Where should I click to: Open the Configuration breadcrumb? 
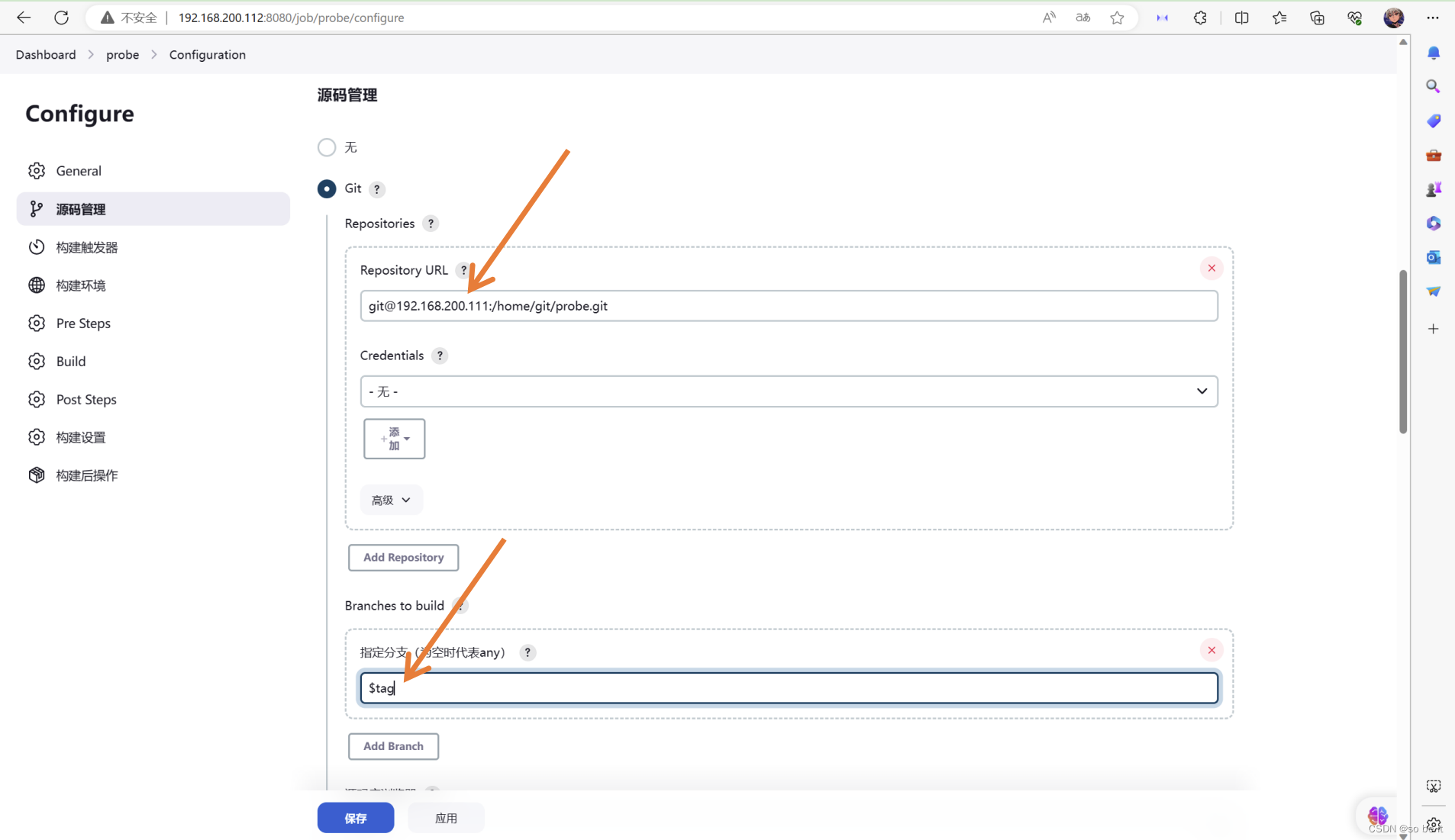[208, 55]
